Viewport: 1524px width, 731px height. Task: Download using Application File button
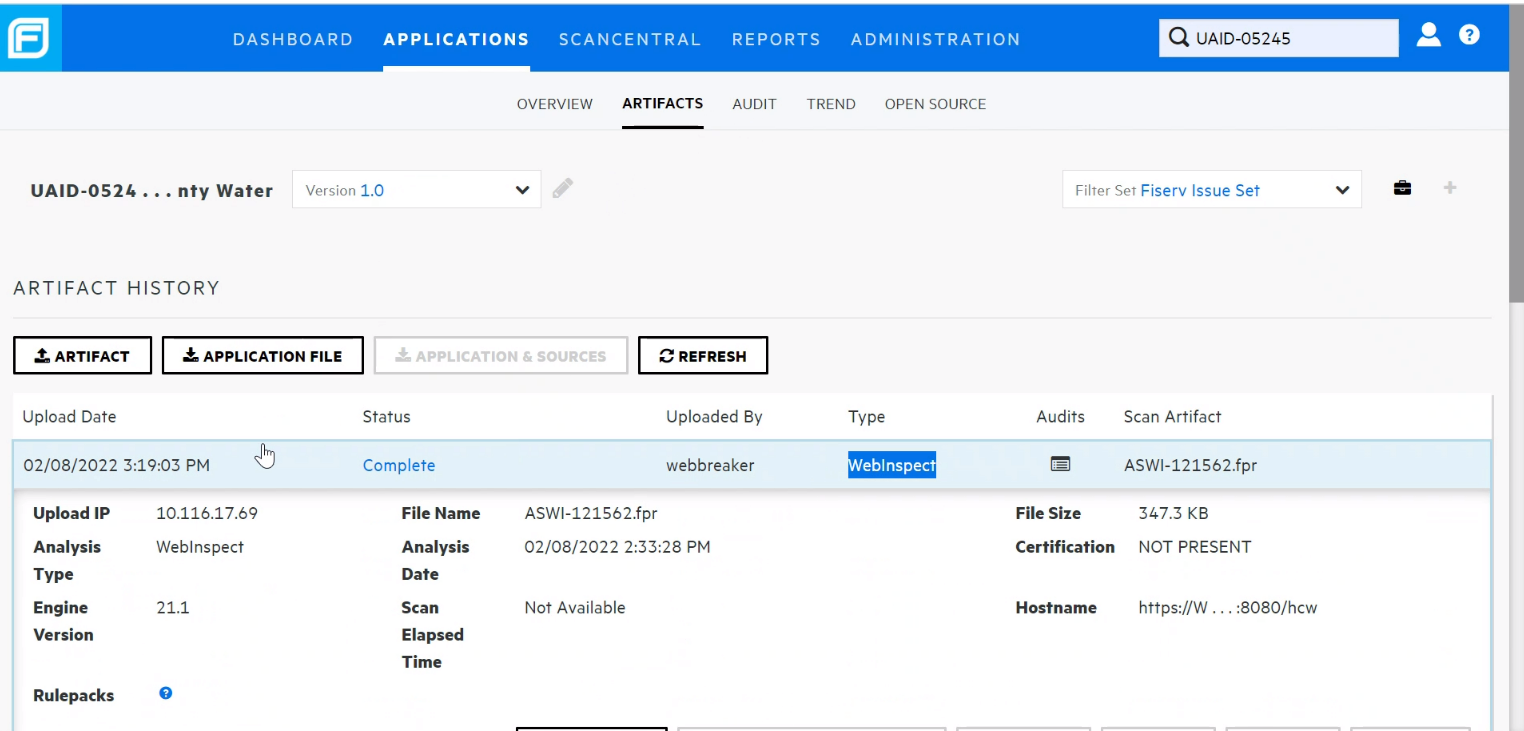pos(262,356)
